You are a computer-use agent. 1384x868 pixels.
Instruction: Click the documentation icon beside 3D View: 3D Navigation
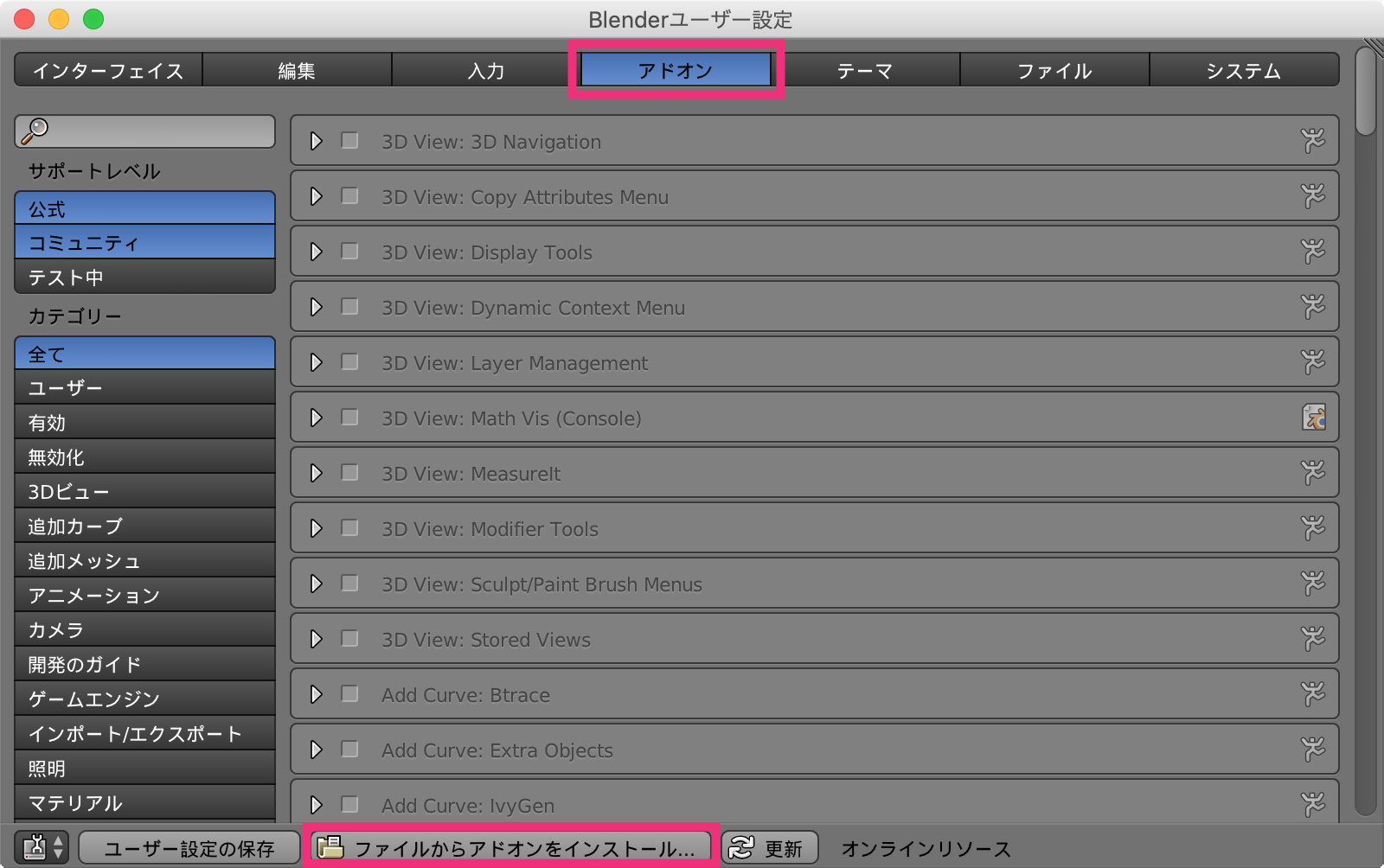click(1314, 140)
